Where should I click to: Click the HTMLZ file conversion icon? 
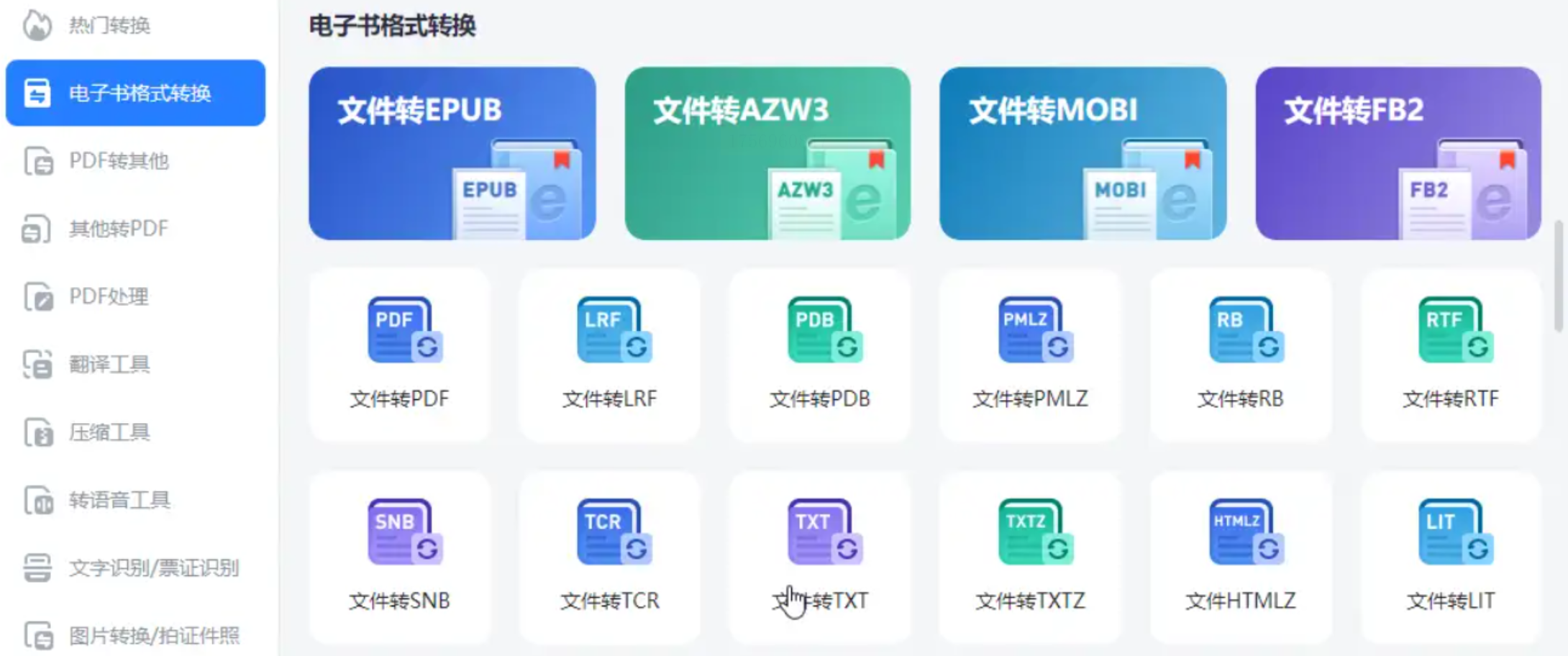click(1246, 532)
